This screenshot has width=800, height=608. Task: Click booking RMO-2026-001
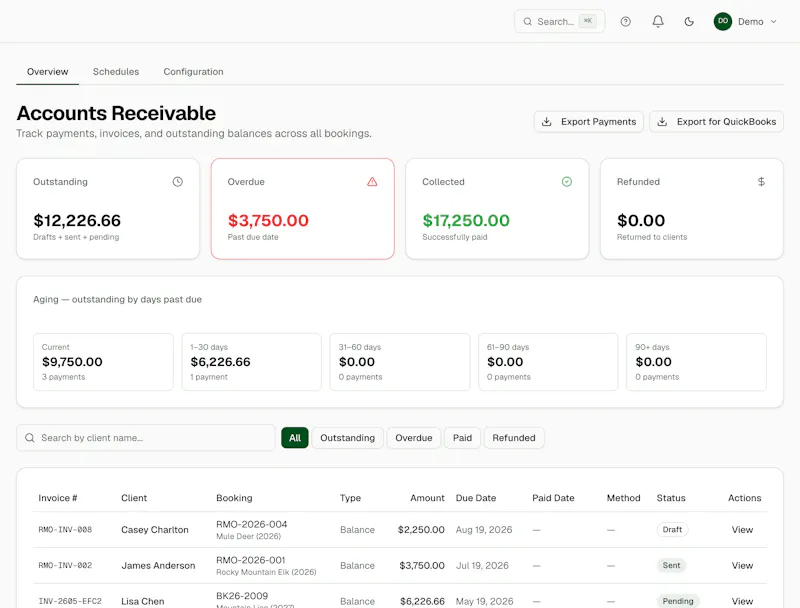[x=251, y=560]
